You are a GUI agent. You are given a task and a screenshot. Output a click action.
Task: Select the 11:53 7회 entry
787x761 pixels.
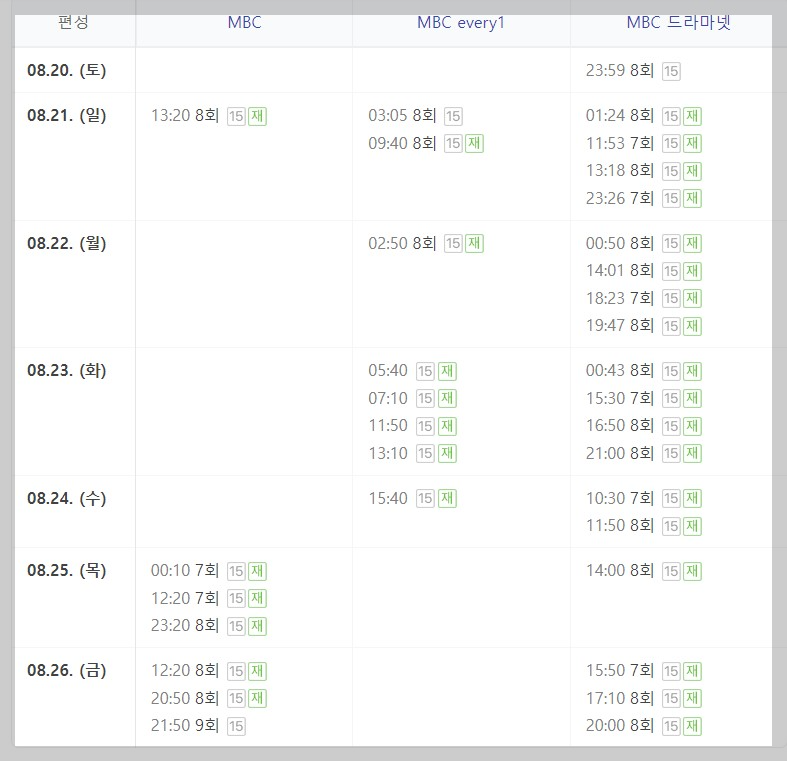pos(620,144)
